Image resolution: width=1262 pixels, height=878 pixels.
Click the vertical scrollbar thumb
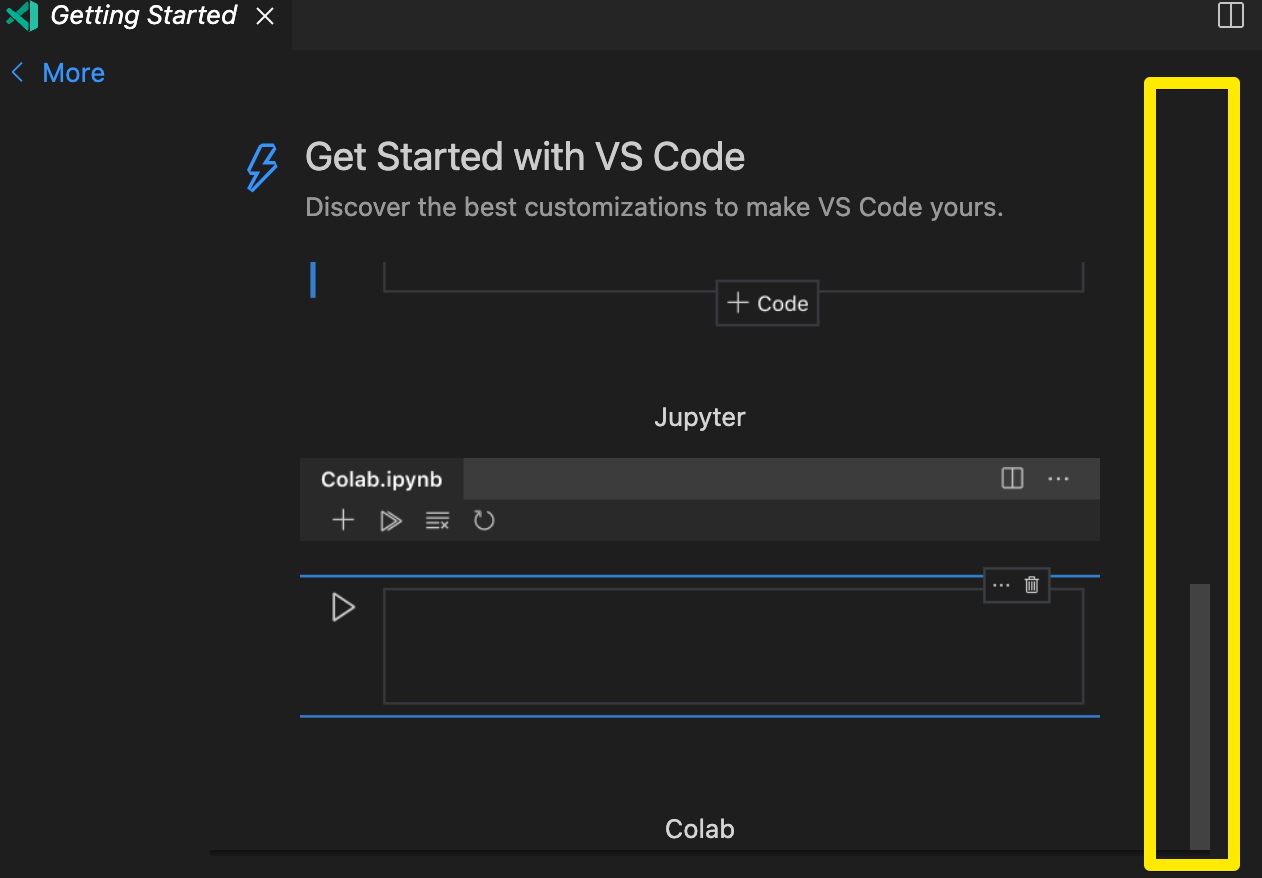tap(1200, 717)
